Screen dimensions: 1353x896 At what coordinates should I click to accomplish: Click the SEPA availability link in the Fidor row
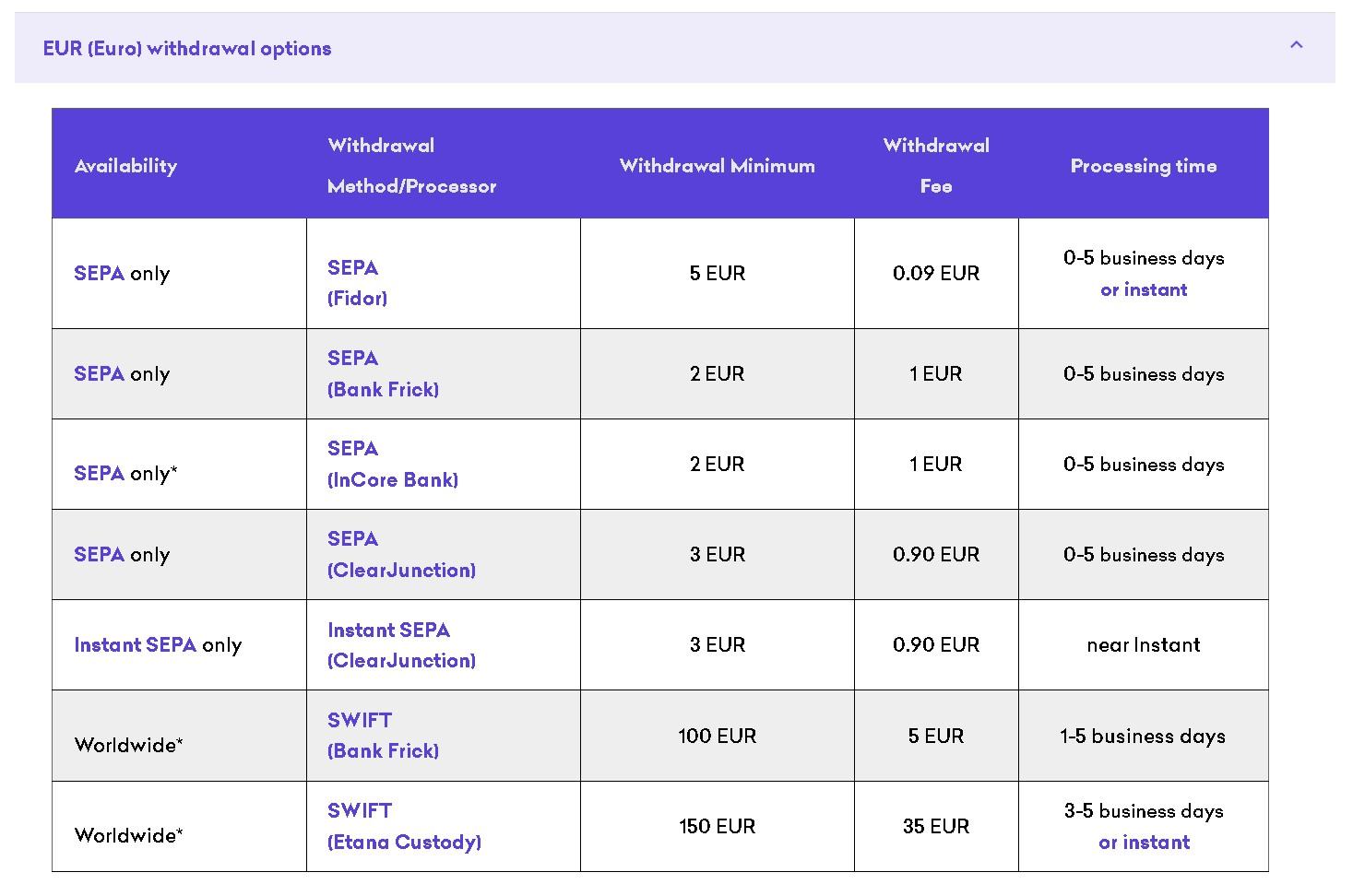coord(99,274)
